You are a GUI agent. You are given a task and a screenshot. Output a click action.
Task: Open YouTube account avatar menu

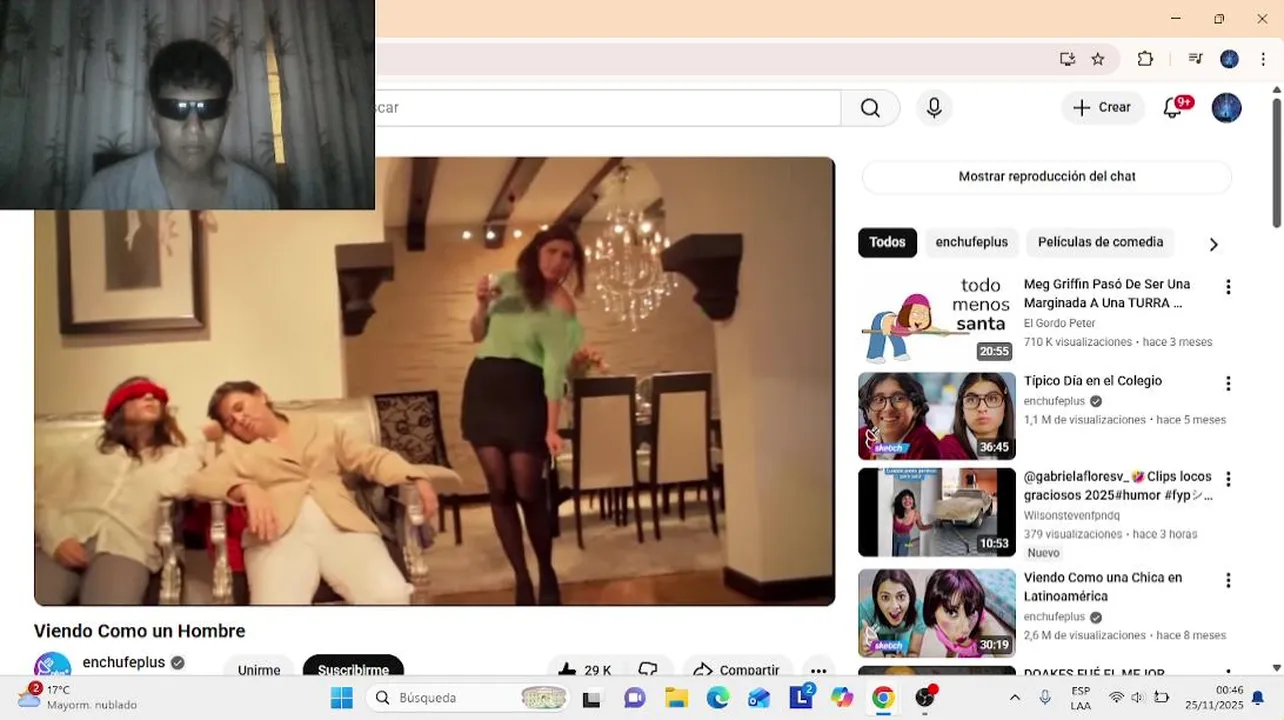click(1227, 108)
